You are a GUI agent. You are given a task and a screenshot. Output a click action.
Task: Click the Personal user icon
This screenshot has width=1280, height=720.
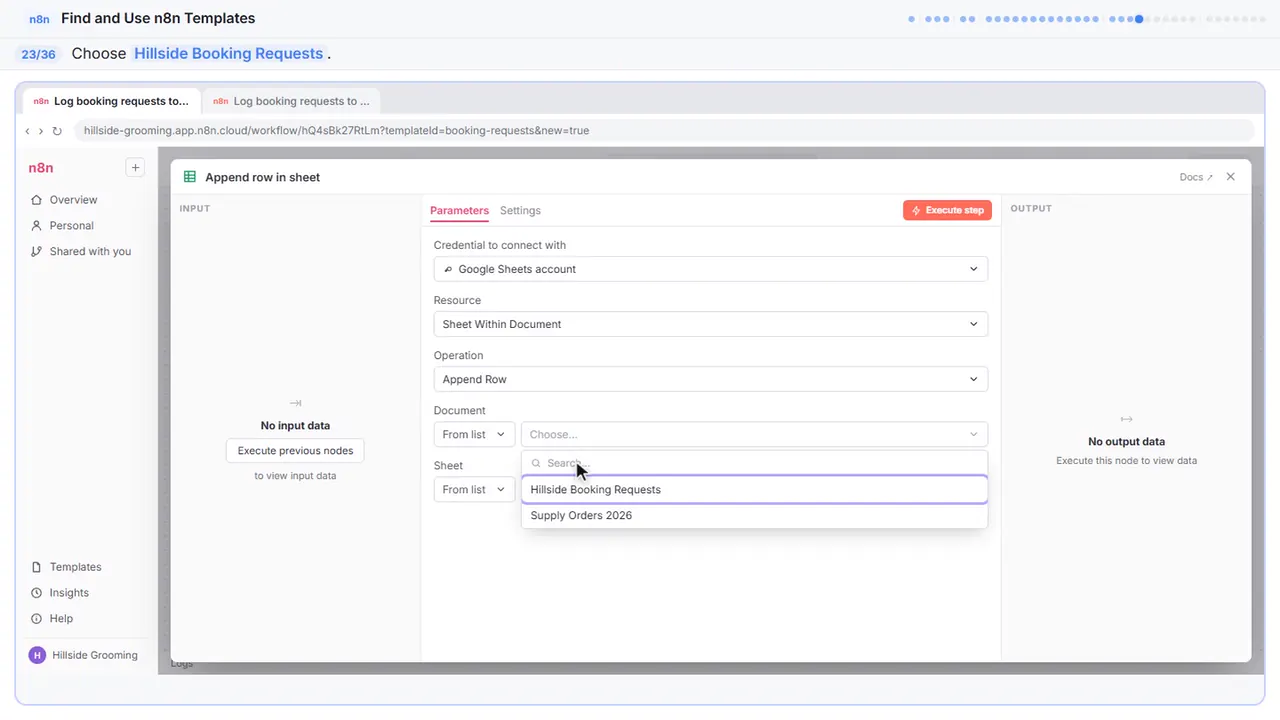37,226
